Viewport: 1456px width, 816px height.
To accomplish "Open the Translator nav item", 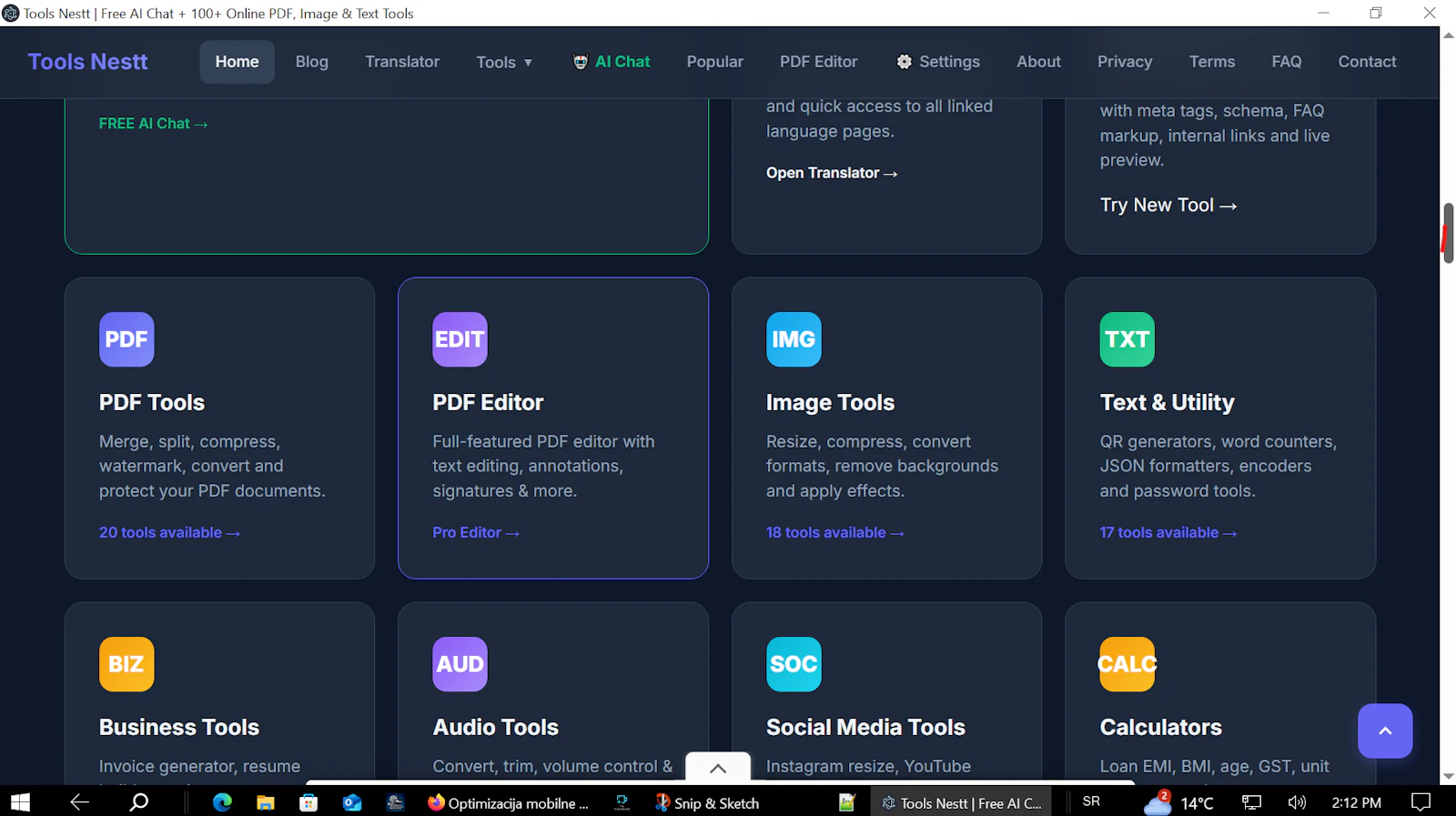I will click(402, 62).
